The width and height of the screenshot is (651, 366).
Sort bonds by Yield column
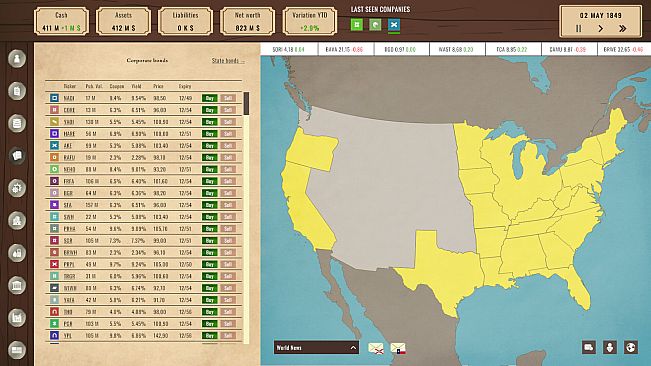[136, 86]
